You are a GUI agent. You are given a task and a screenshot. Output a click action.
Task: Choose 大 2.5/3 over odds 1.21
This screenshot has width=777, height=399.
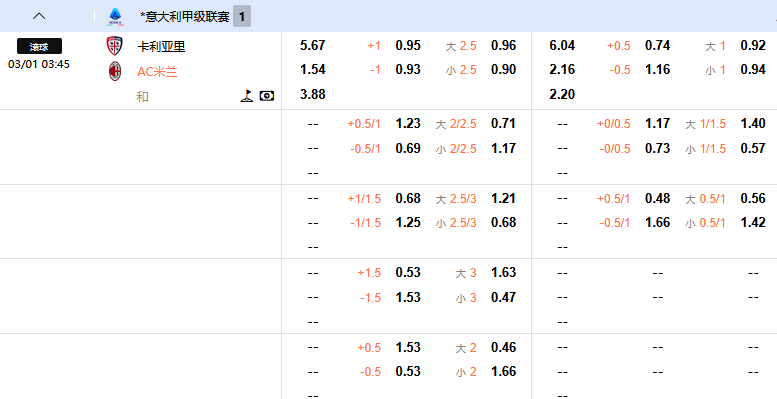point(503,198)
